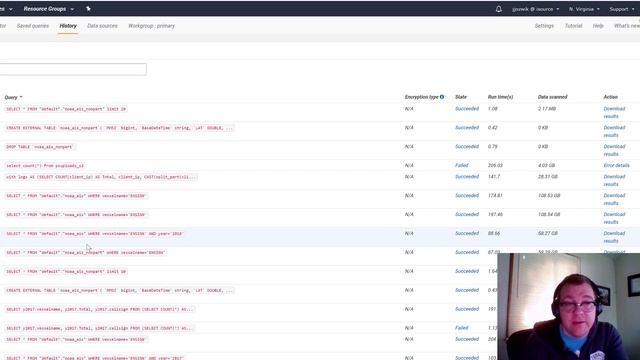Open the N. Virginia region dropdown
Viewport: 640px width, 360px height.
584,9
